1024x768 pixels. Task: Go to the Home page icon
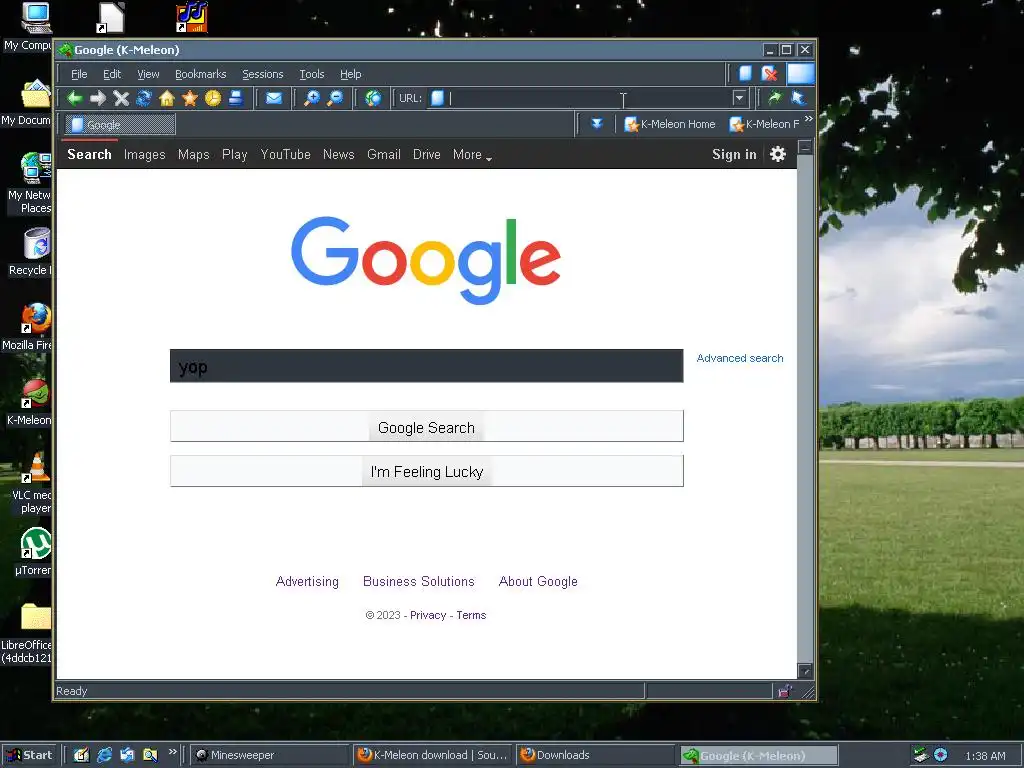167,98
